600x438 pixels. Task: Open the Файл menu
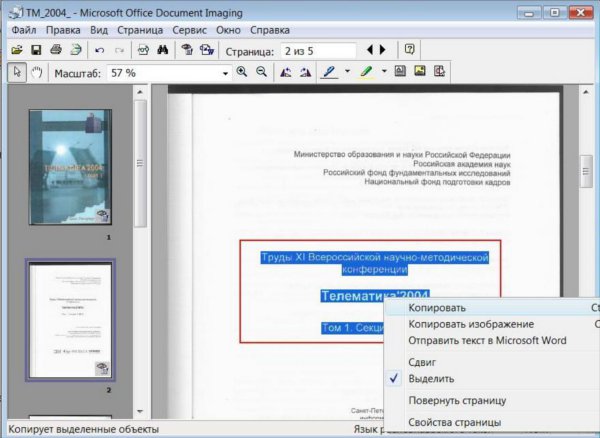[x=24, y=30]
